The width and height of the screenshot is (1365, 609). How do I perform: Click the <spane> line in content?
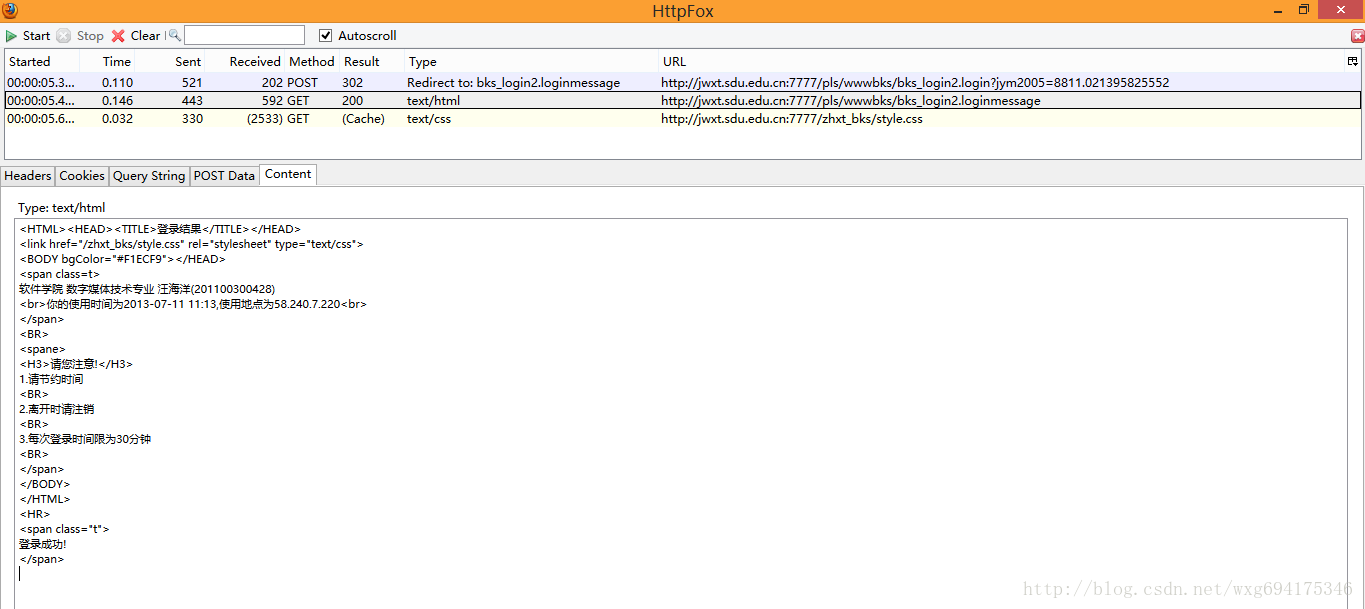coord(42,349)
